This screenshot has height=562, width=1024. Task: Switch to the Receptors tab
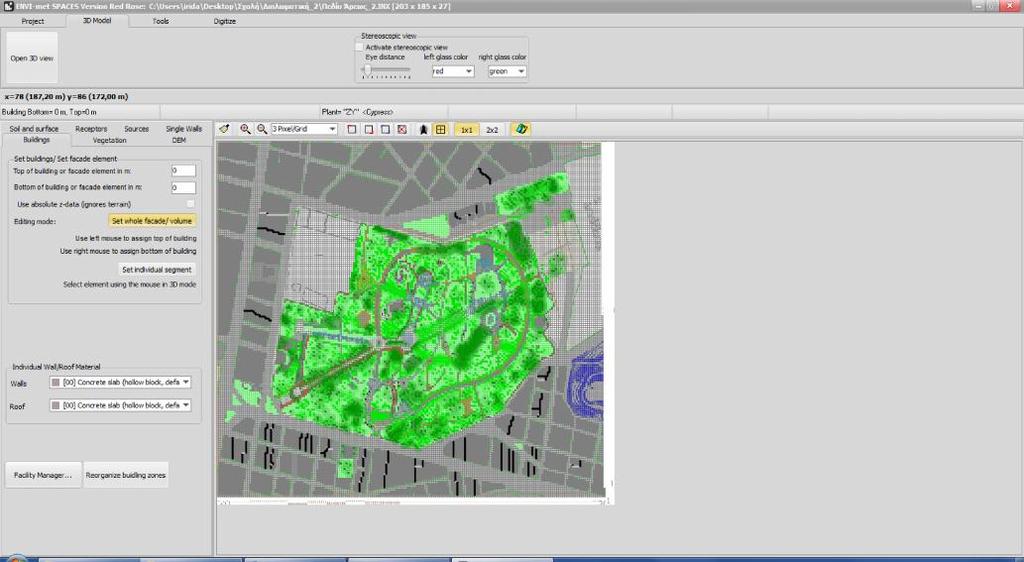[91, 129]
